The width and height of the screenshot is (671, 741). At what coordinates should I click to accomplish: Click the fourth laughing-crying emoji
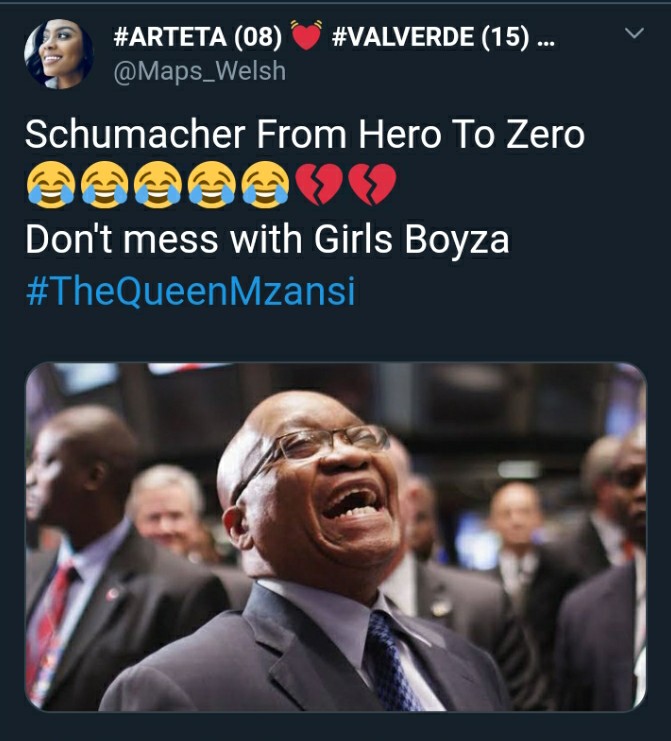point(212,185)
